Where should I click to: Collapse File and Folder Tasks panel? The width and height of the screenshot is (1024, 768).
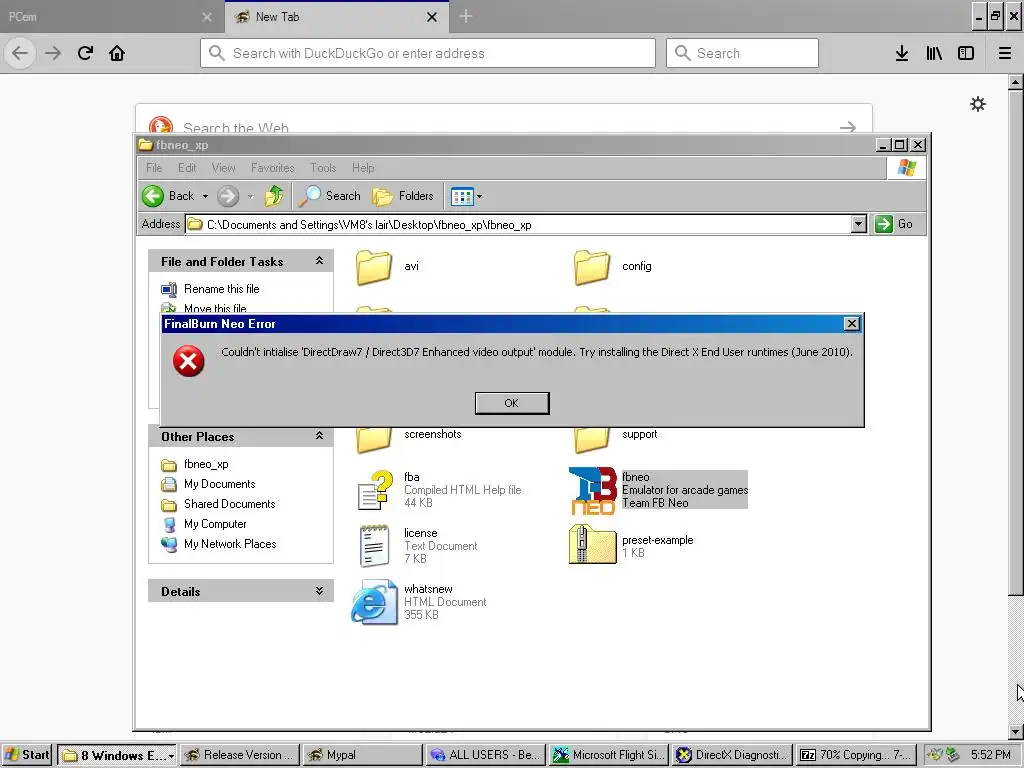tap(319, 261)
